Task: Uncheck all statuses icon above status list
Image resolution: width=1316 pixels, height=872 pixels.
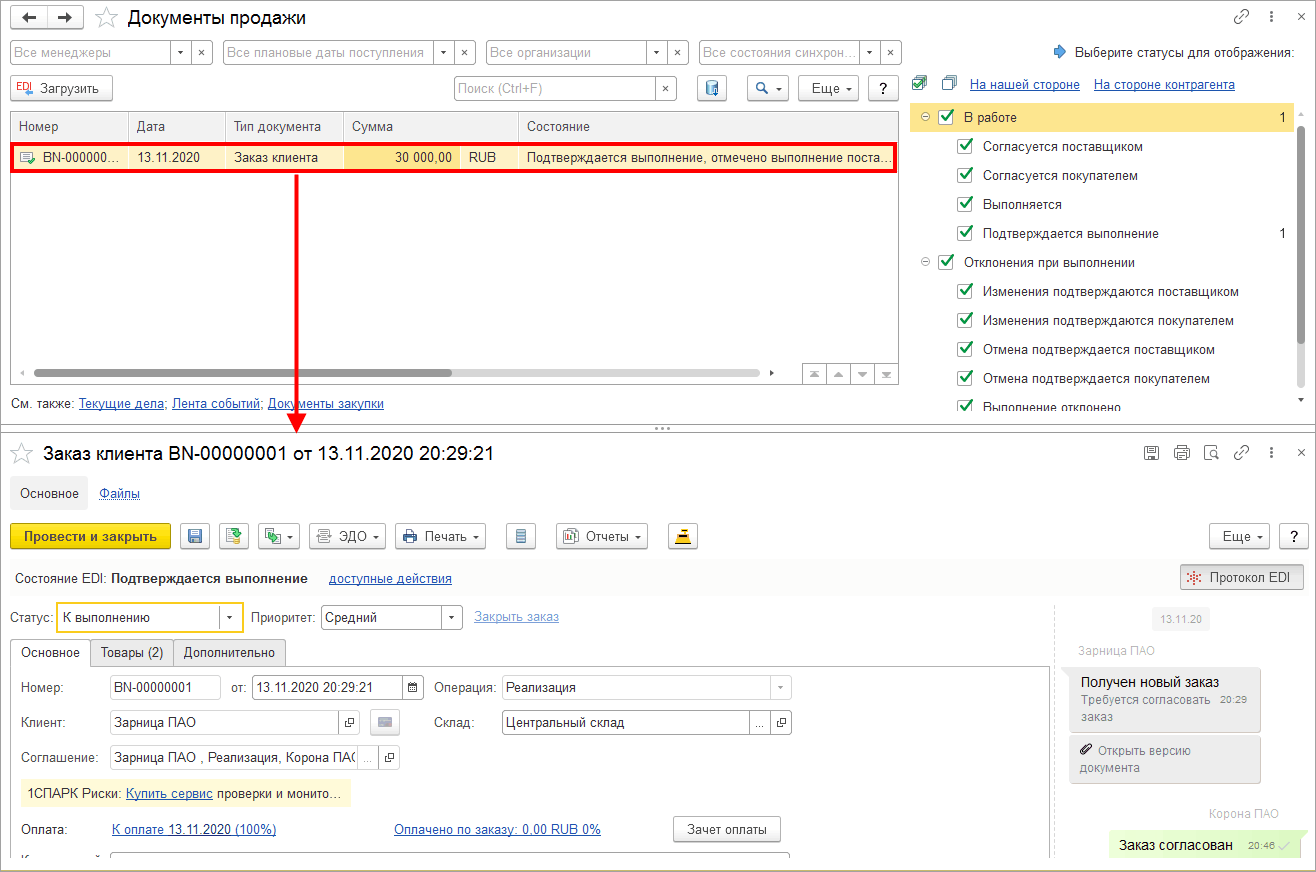Action: coord(950,84)
